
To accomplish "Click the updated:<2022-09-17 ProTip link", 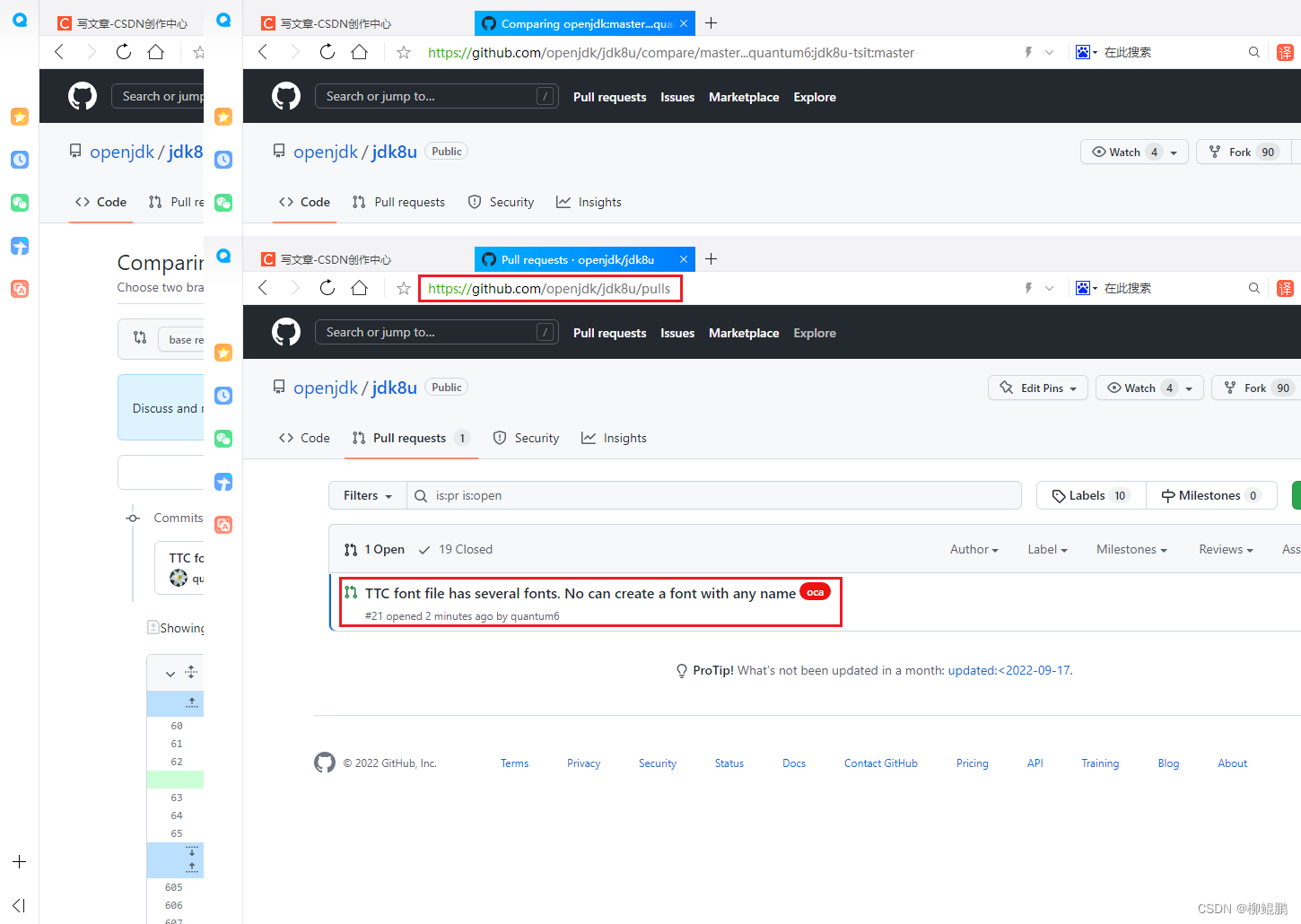I will (1008, 670).
